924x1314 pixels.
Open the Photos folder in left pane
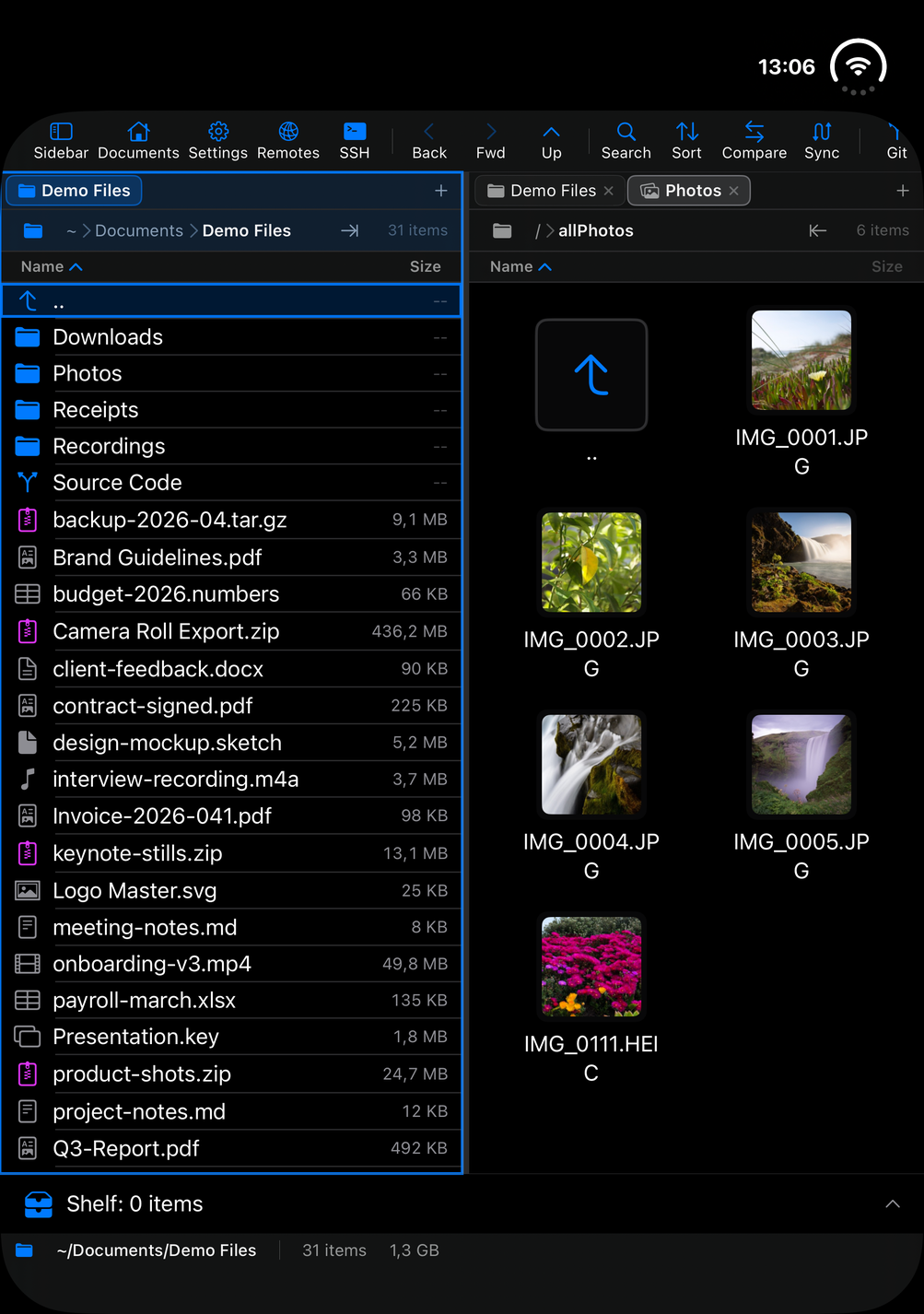[x=231, y=373]
